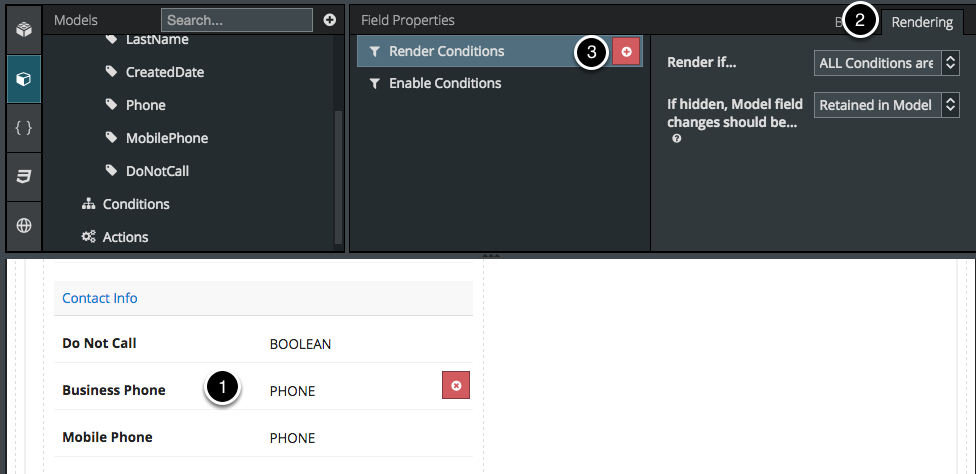
Task: Select the MobilePhone field in the tree
Action: [x=166, y=138]
